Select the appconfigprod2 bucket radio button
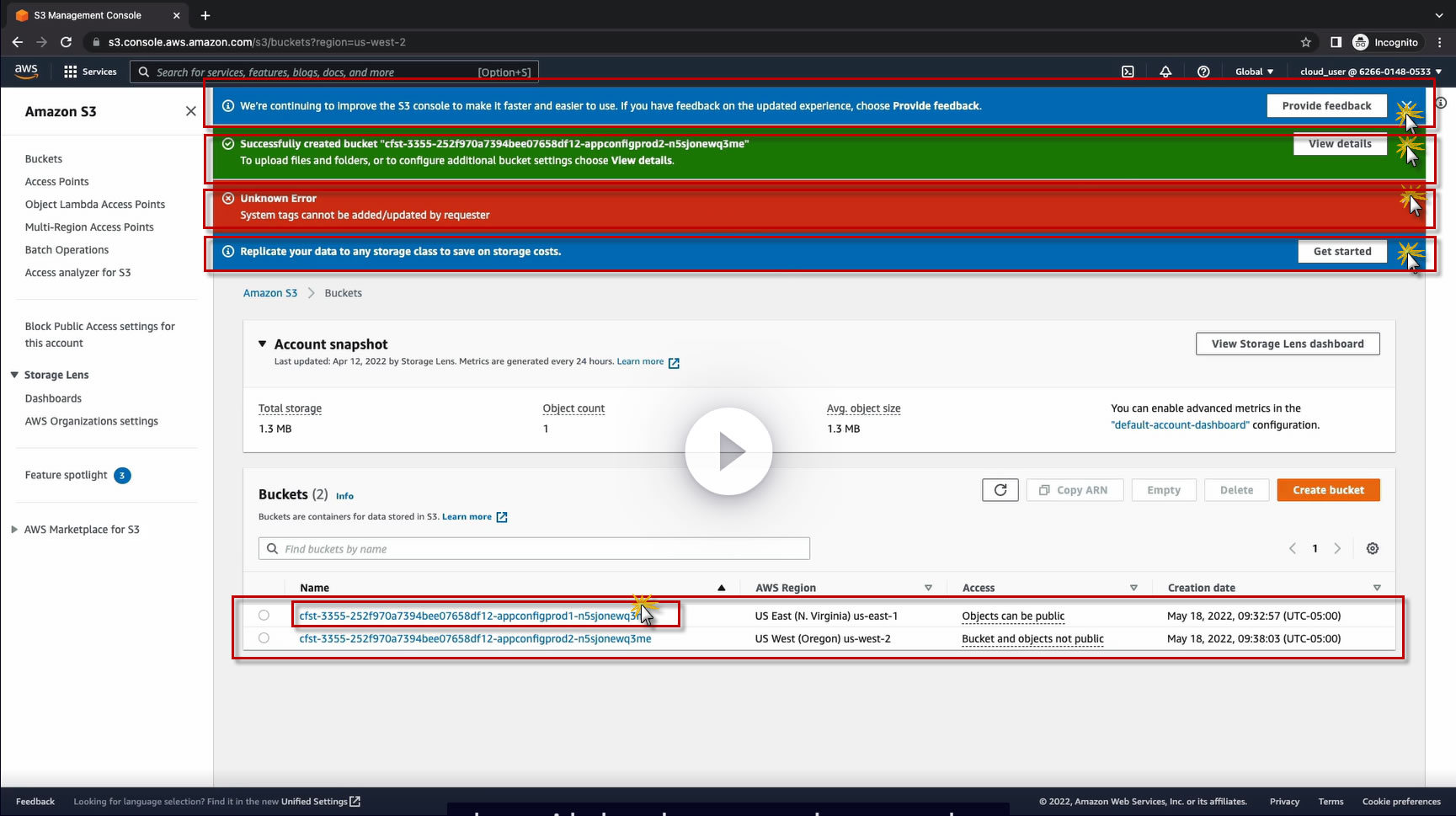The width and height of the screenshot is (1456, 816). coord(264,638)
